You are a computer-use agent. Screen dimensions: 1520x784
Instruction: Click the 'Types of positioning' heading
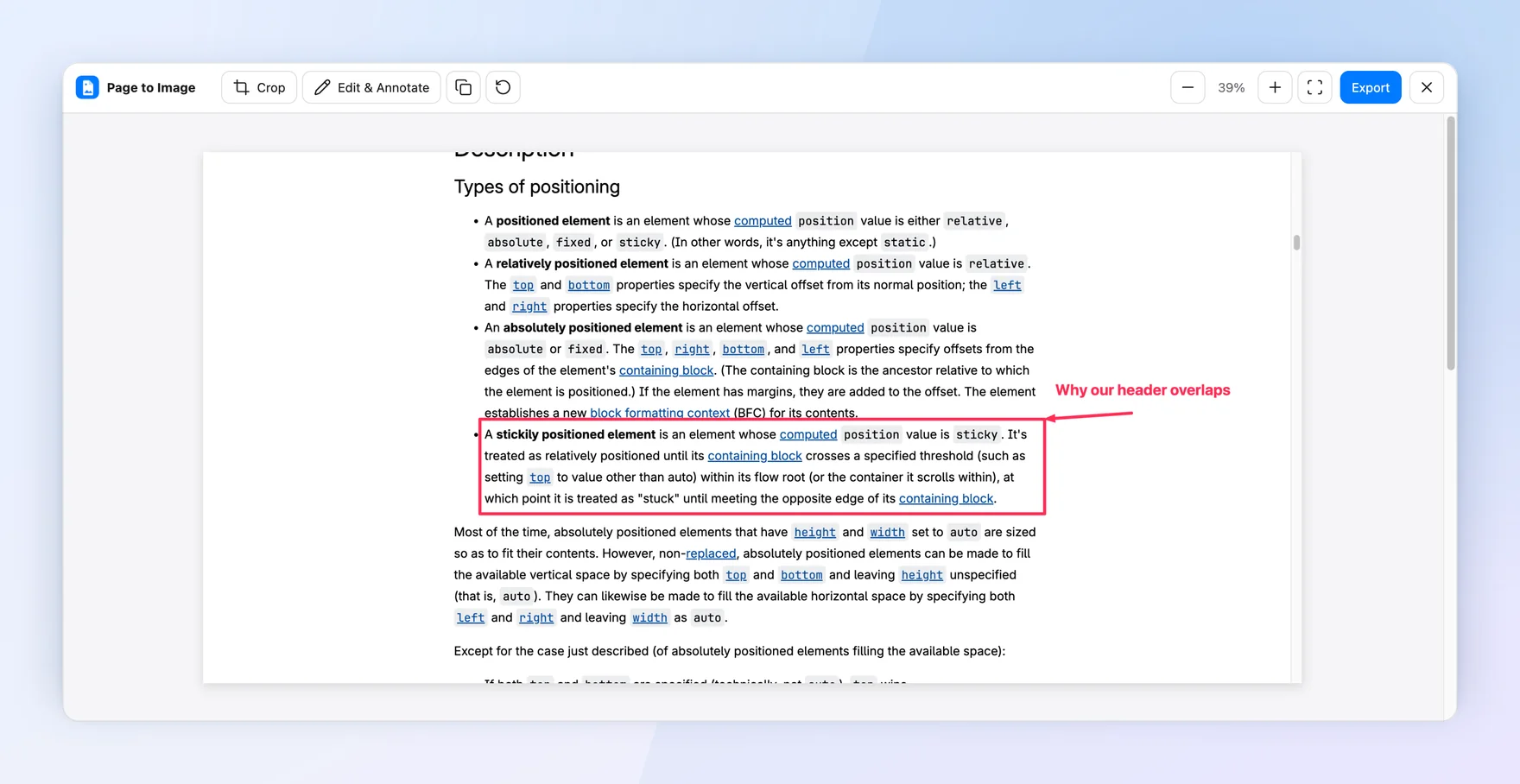point(537,187)
